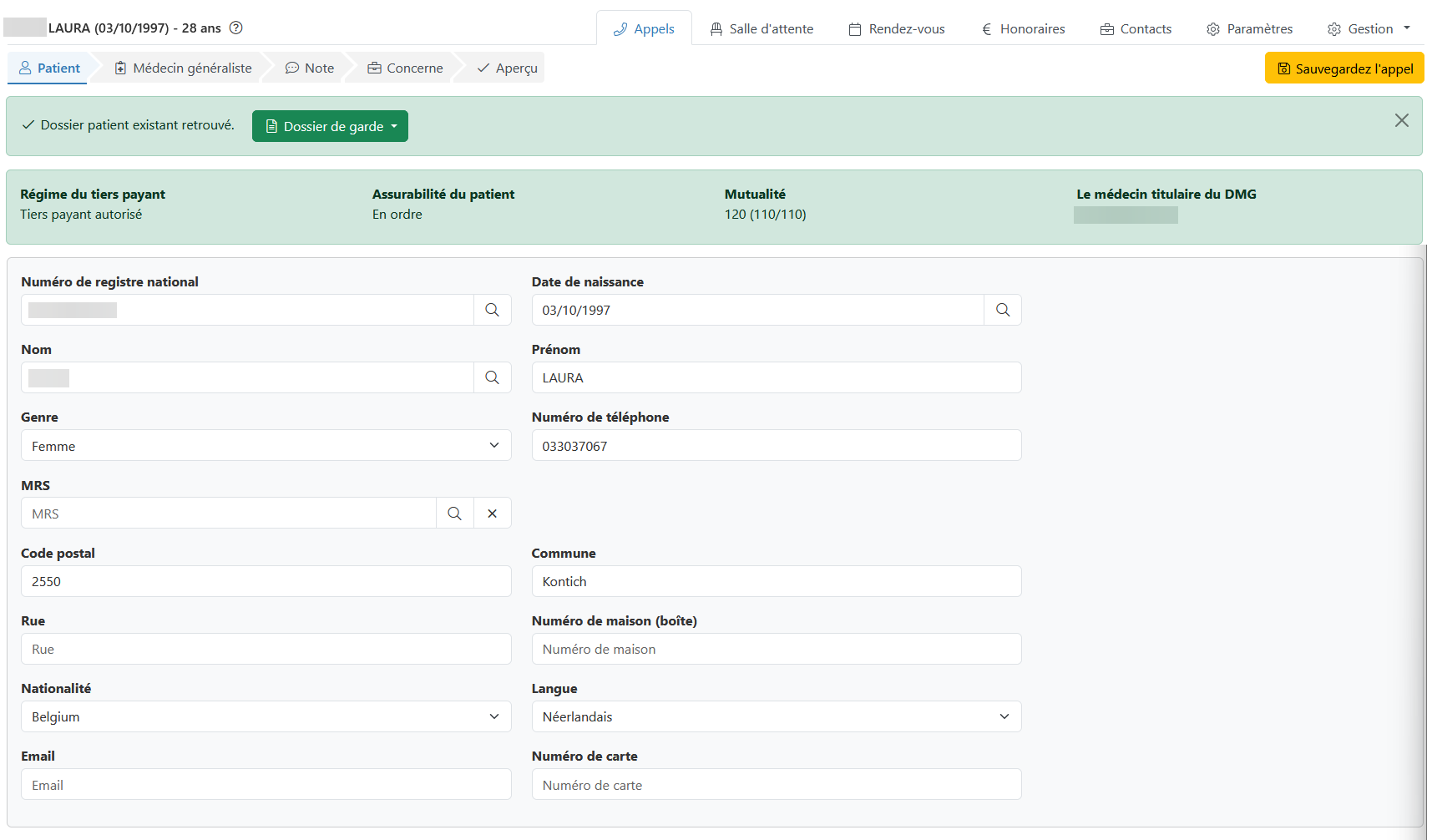Expand the Nationalité dropdown showing Belgium
This screenshot has width=1432, height=840.
pyautogui.click(x=266, y=716)
